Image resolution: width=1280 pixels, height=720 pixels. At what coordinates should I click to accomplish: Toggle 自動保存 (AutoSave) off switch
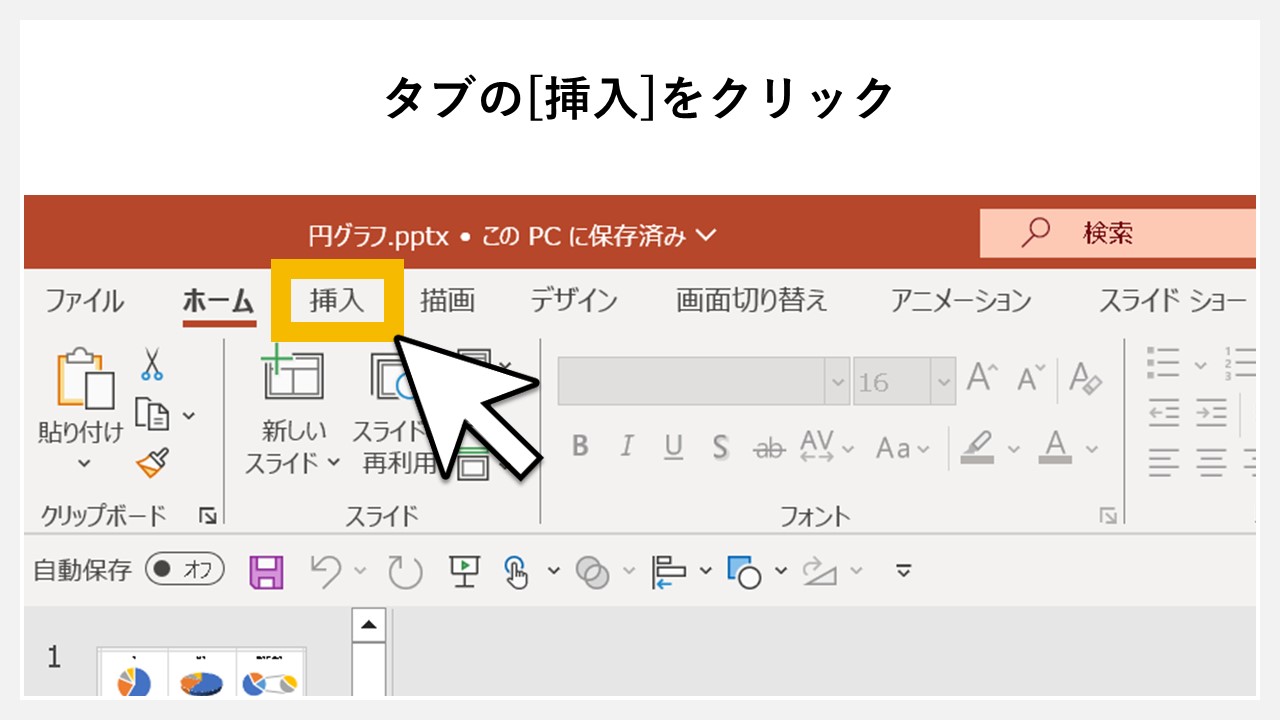point(184,567)
